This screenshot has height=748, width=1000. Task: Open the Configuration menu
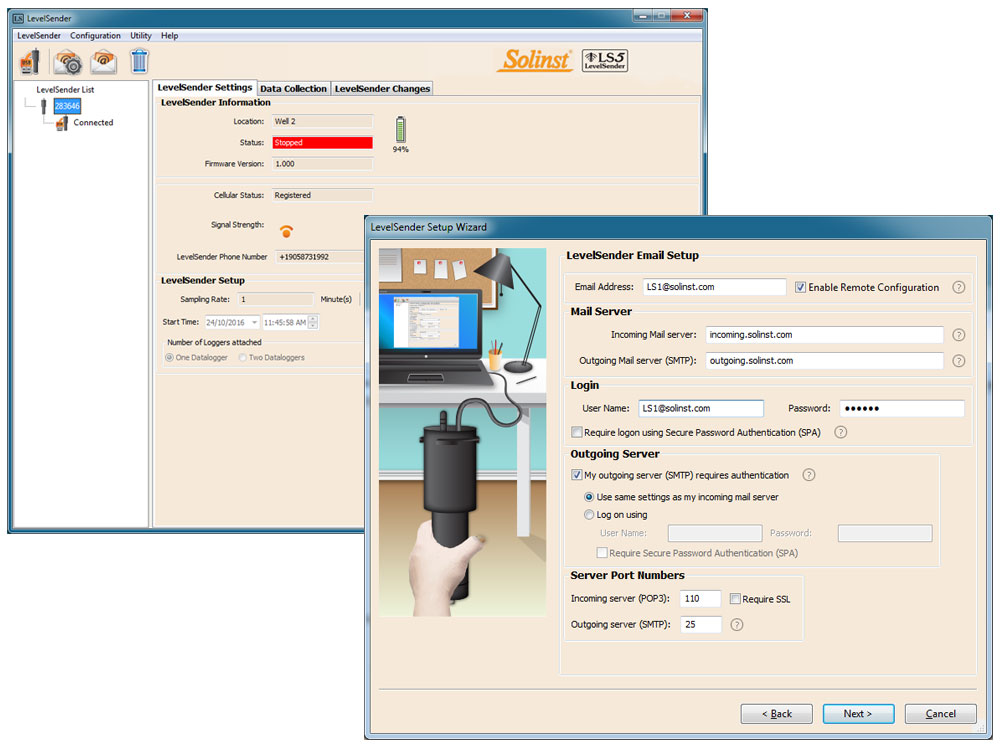tap(95, 35)
